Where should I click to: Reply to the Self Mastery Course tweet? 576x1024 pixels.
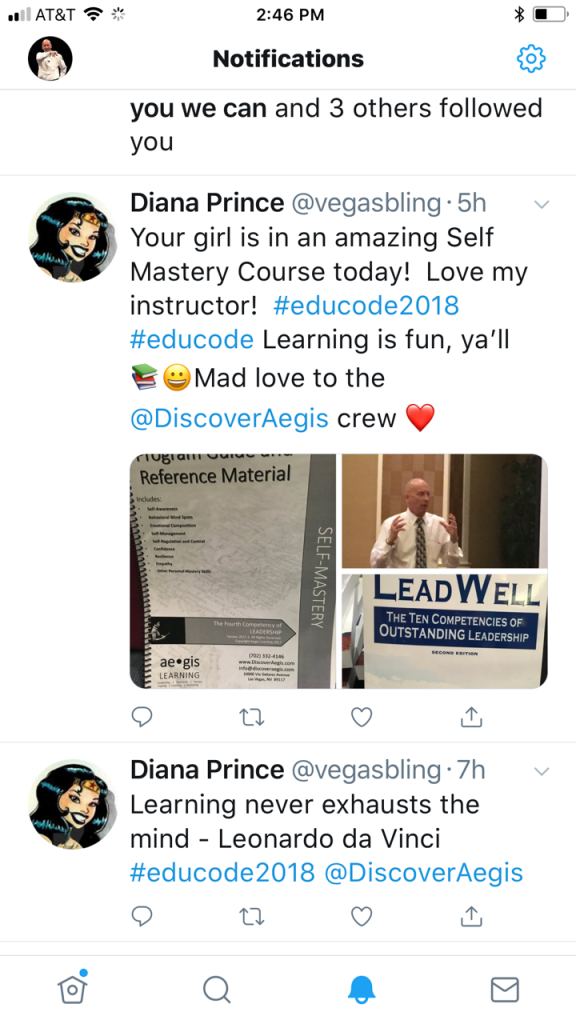(x=142, y=717)
